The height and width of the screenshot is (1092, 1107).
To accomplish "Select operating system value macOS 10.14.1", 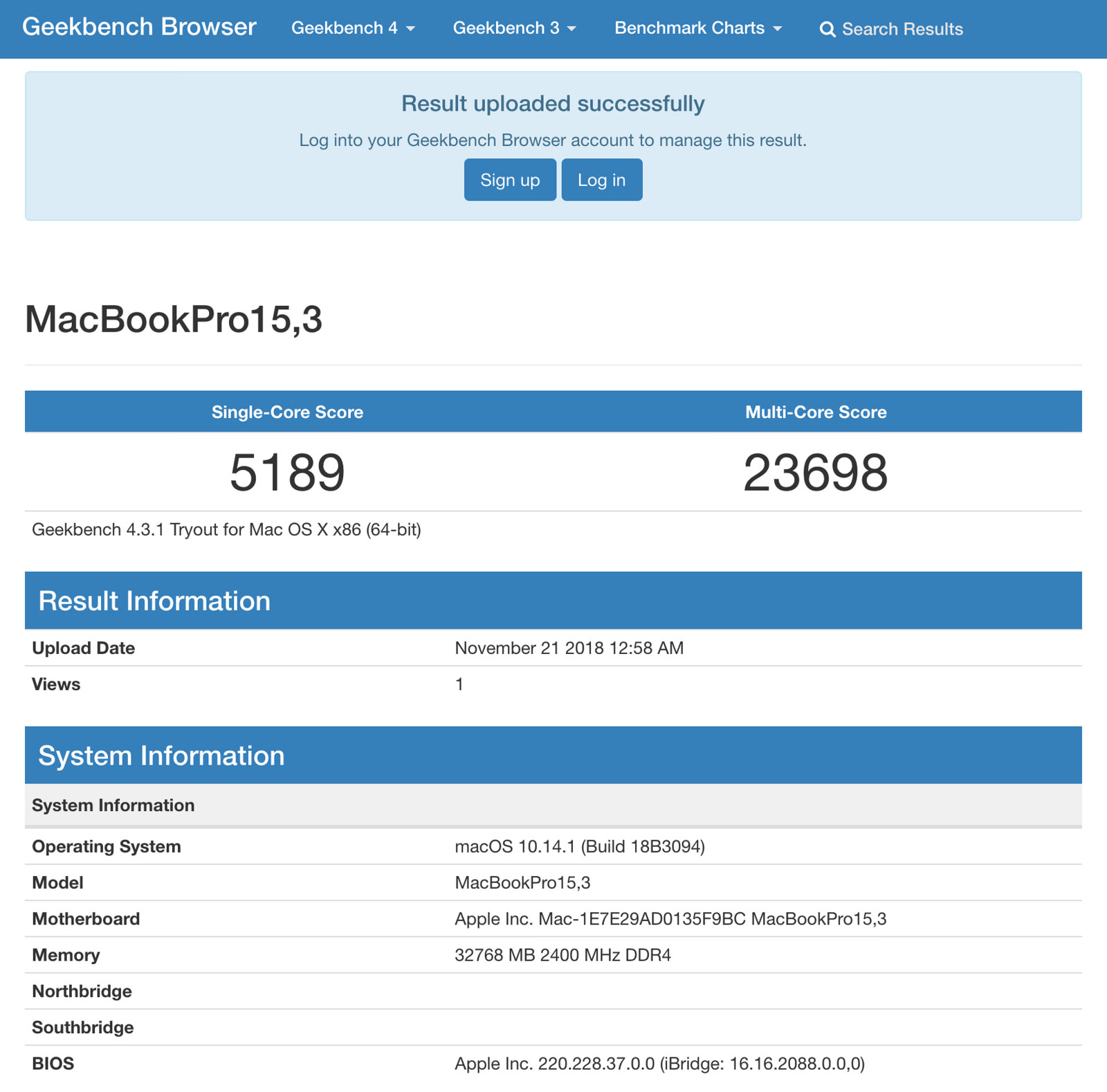I will click(x=580, y=847).
